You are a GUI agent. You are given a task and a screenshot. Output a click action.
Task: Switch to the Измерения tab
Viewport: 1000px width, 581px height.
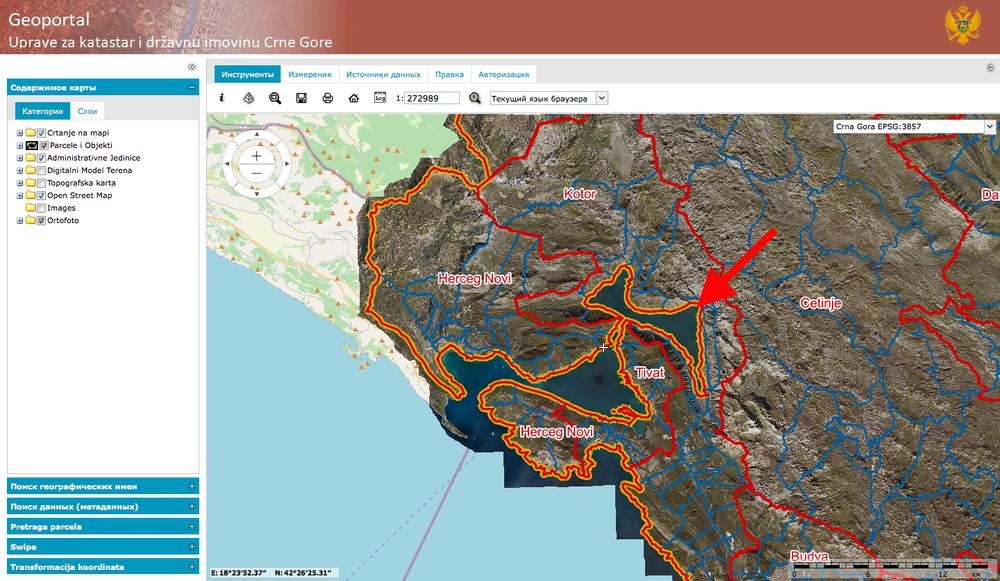310,74
